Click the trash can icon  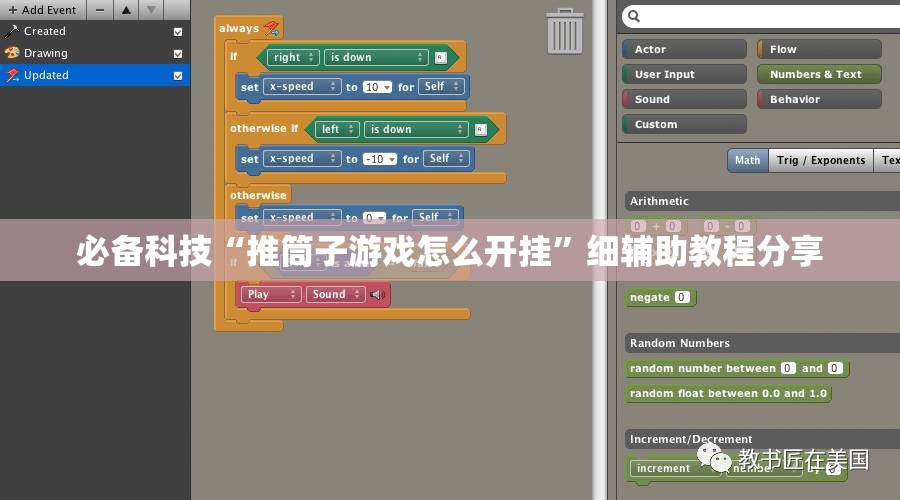[x=565, y=31]
